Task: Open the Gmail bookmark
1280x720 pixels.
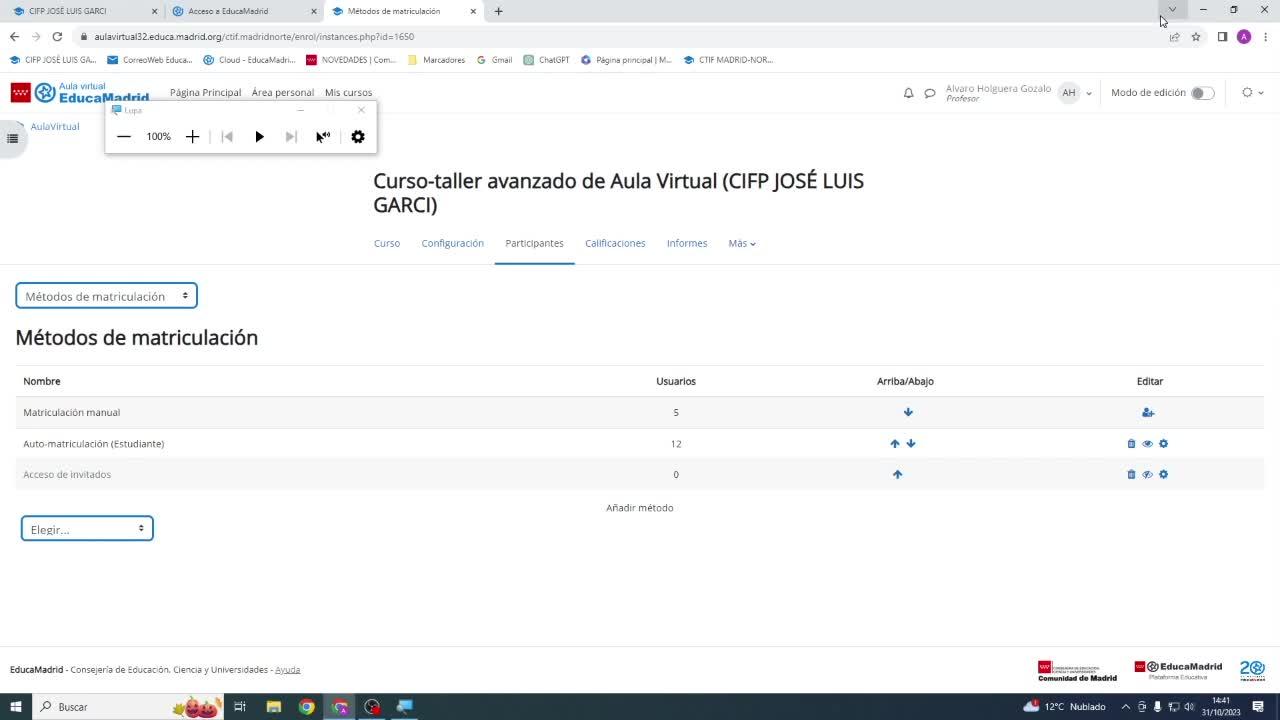Action: [494, 60]
